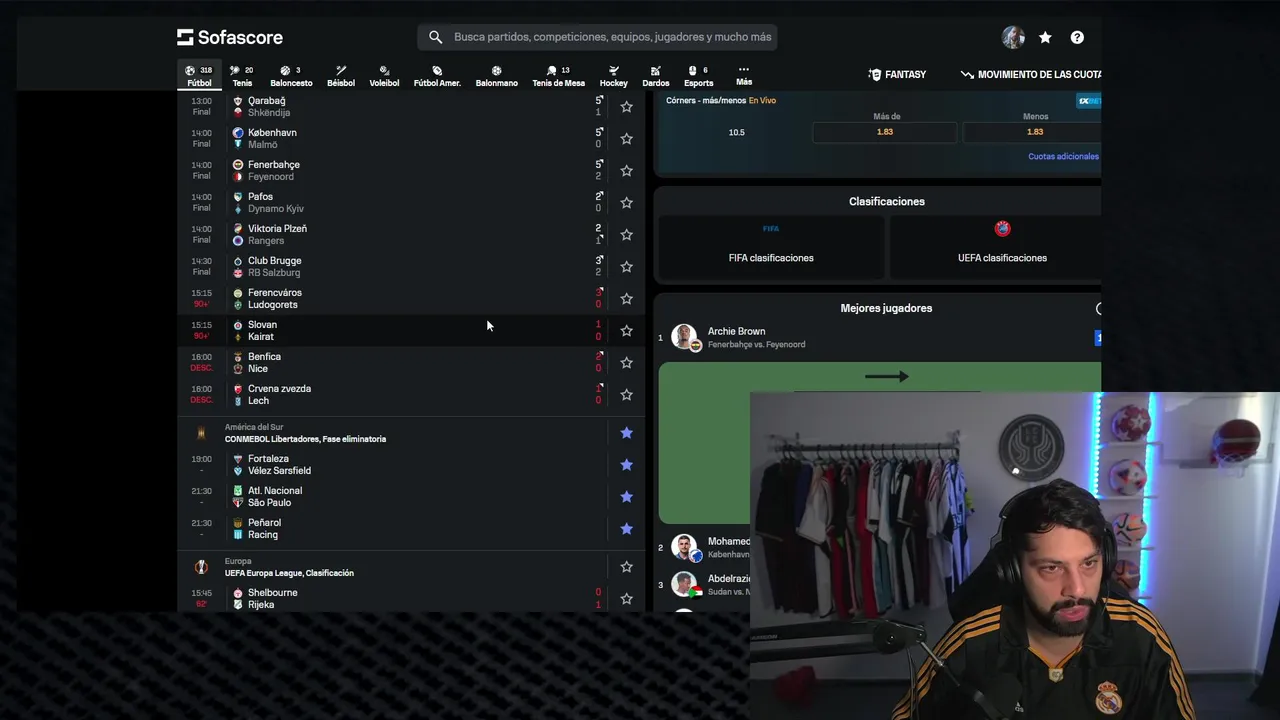Click the 1x bookmaker logo badge
This screenshot has height=720, width=1280.
[x=1089, y=101]
